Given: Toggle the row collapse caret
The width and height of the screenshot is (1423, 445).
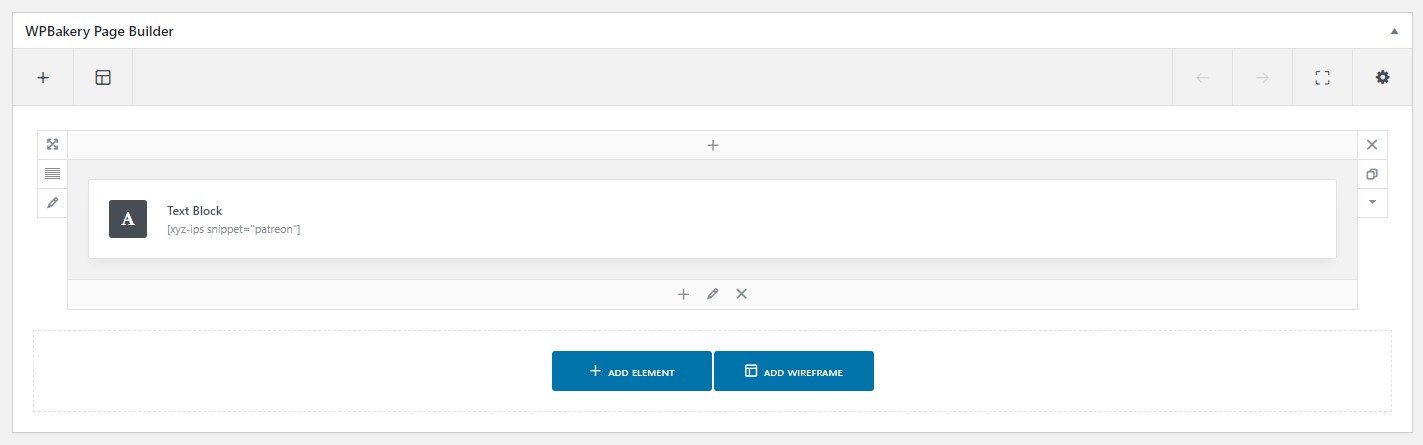Looking at the screenshot, I should 1372,202.
